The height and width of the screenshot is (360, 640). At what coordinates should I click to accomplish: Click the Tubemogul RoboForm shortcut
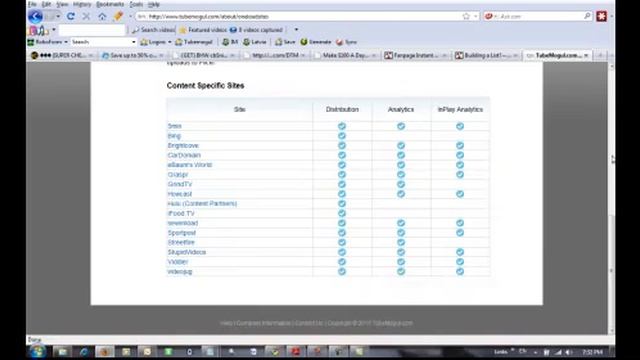[x=194, y=42]
